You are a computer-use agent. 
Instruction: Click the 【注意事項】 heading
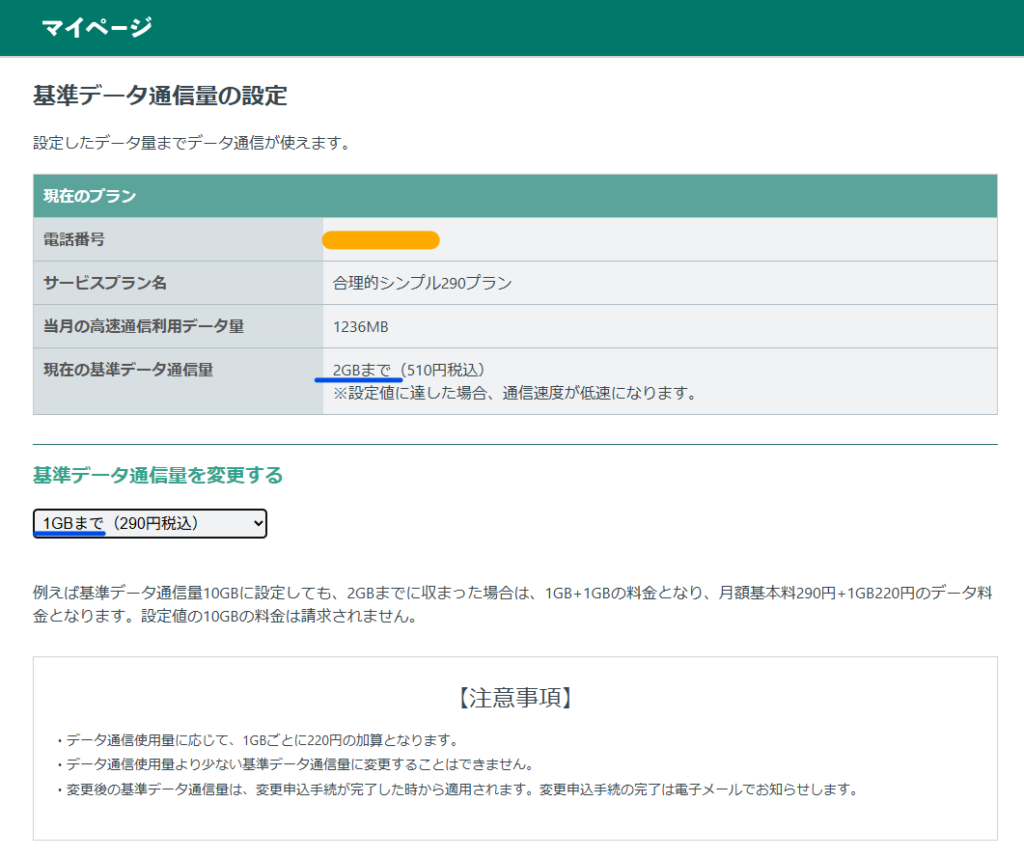pyautogui.click(x=514, y=697)
